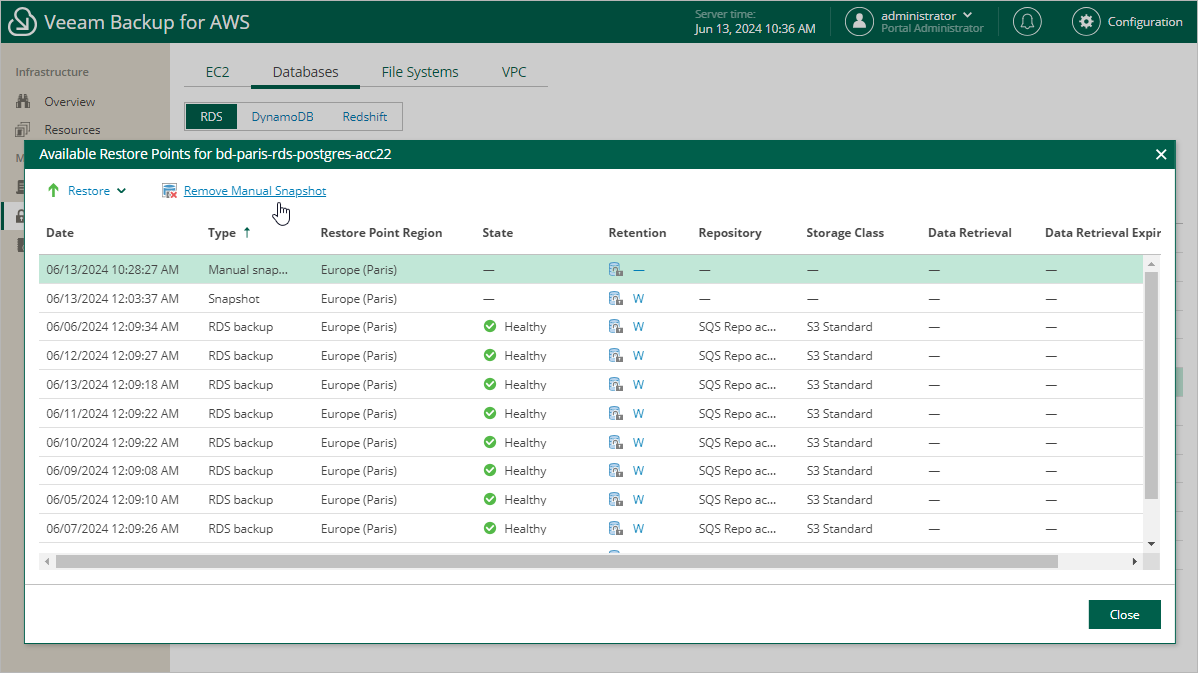The height and width of the screenshot is (673, 1198).
Task: Open the notifications bell icon
Action: pos(1027,21)
